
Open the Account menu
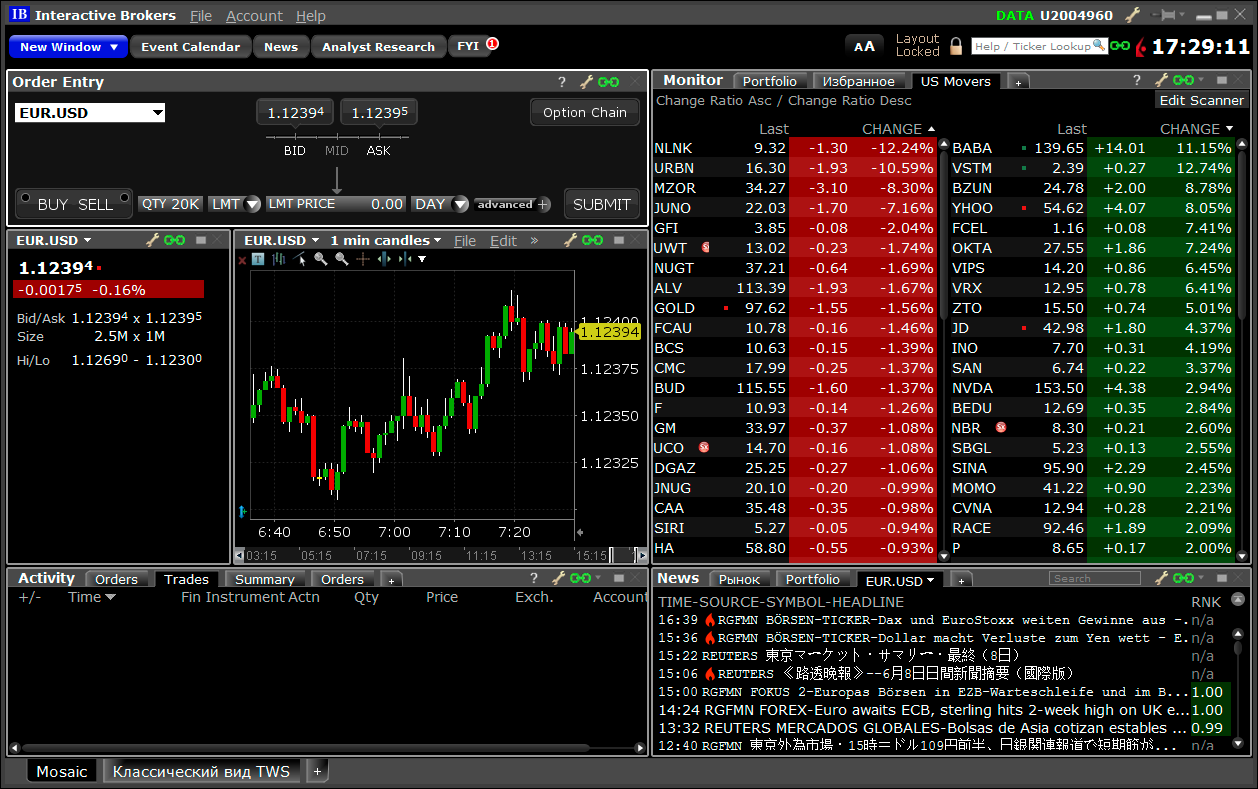point(254,16)
